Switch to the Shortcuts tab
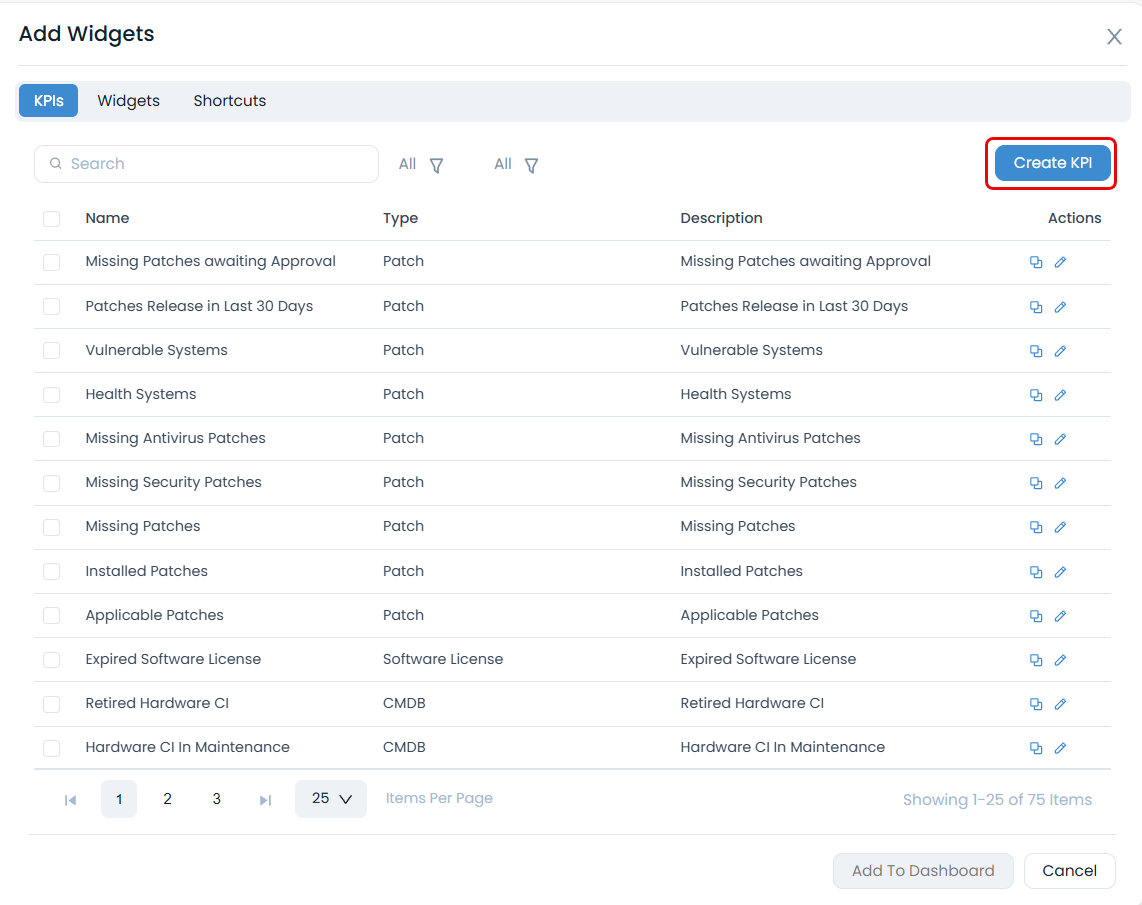This screenshot has height=905, width=1142. point(229,100)
